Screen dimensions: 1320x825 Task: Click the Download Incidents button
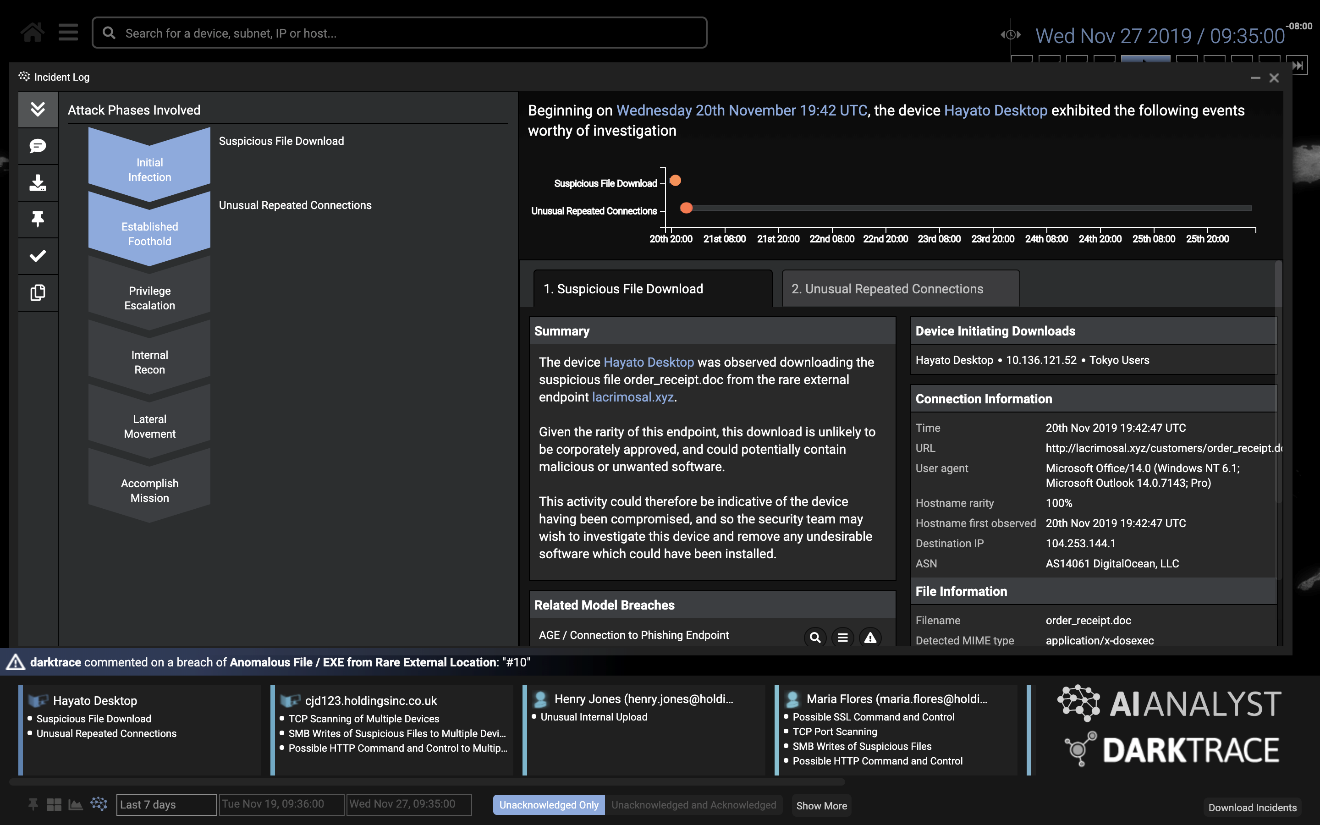click(x=1252, y=807)
